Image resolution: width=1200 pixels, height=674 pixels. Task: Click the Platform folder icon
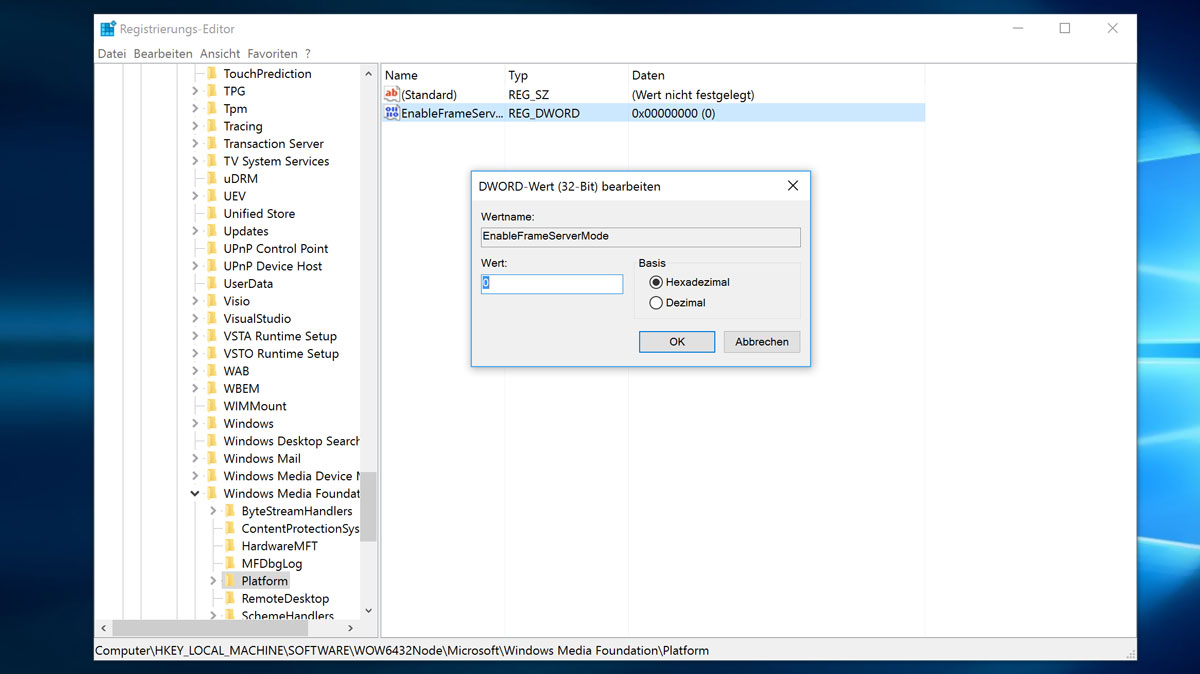(230, 581)
